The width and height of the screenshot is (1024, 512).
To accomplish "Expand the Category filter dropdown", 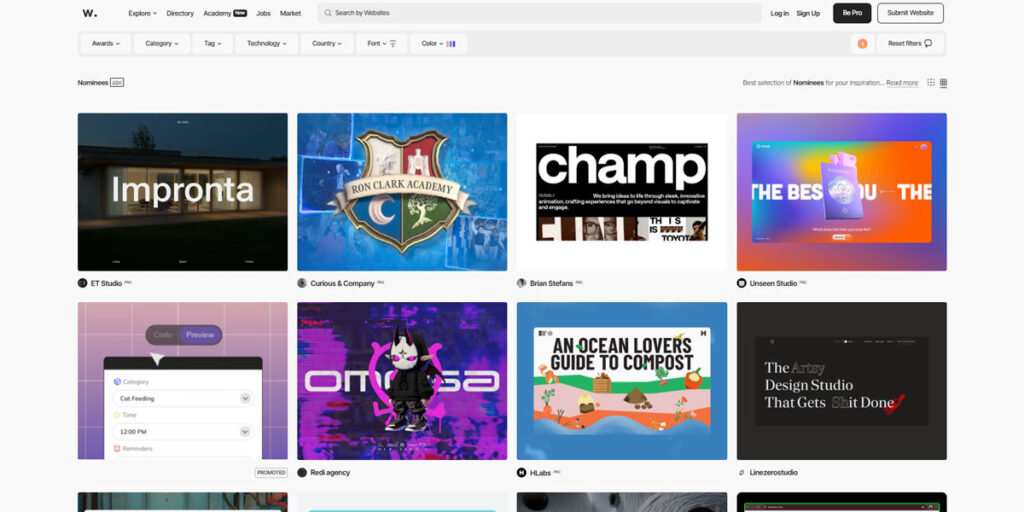I will (162, 44).
